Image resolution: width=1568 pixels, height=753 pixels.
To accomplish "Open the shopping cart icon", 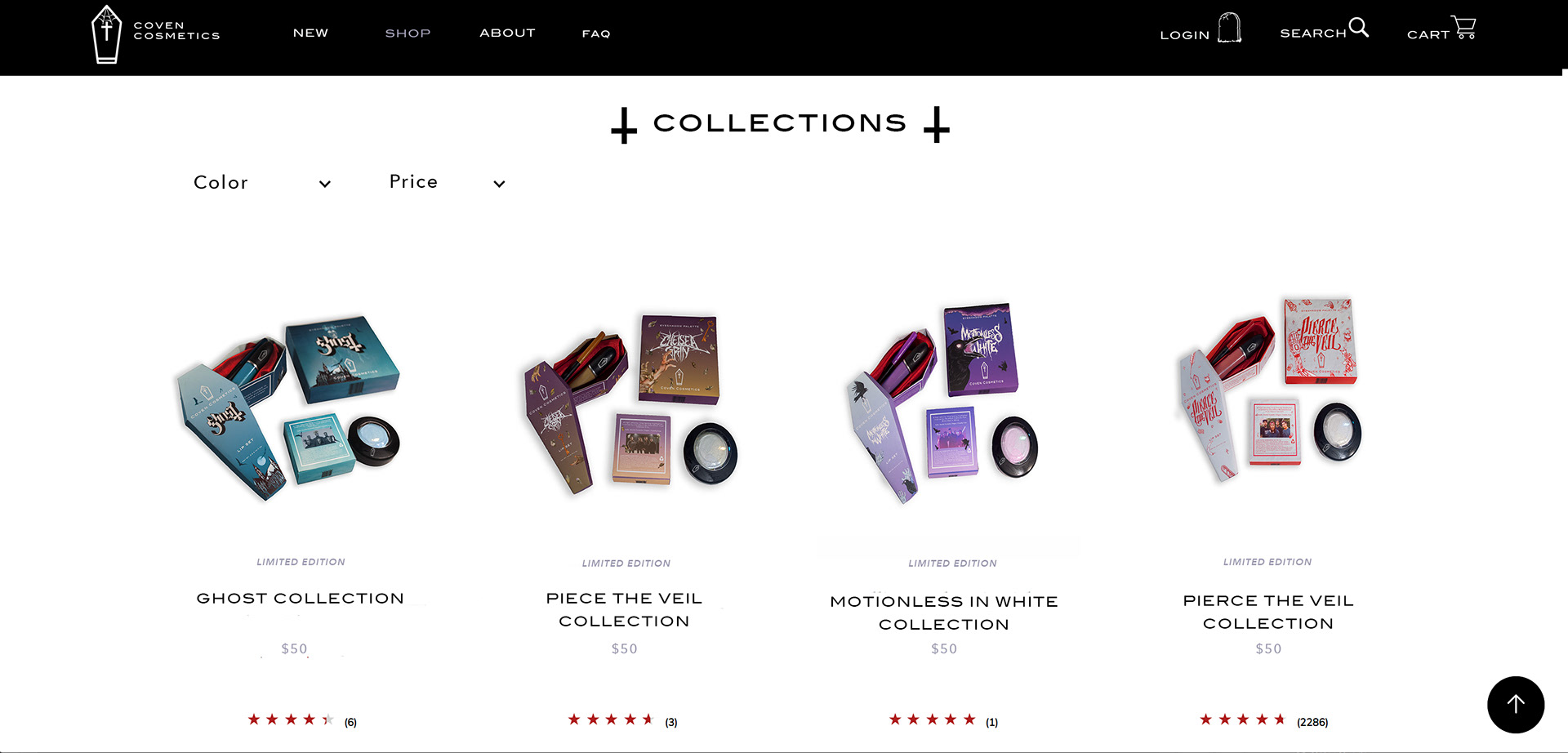I will click(x=1463, y=28).
